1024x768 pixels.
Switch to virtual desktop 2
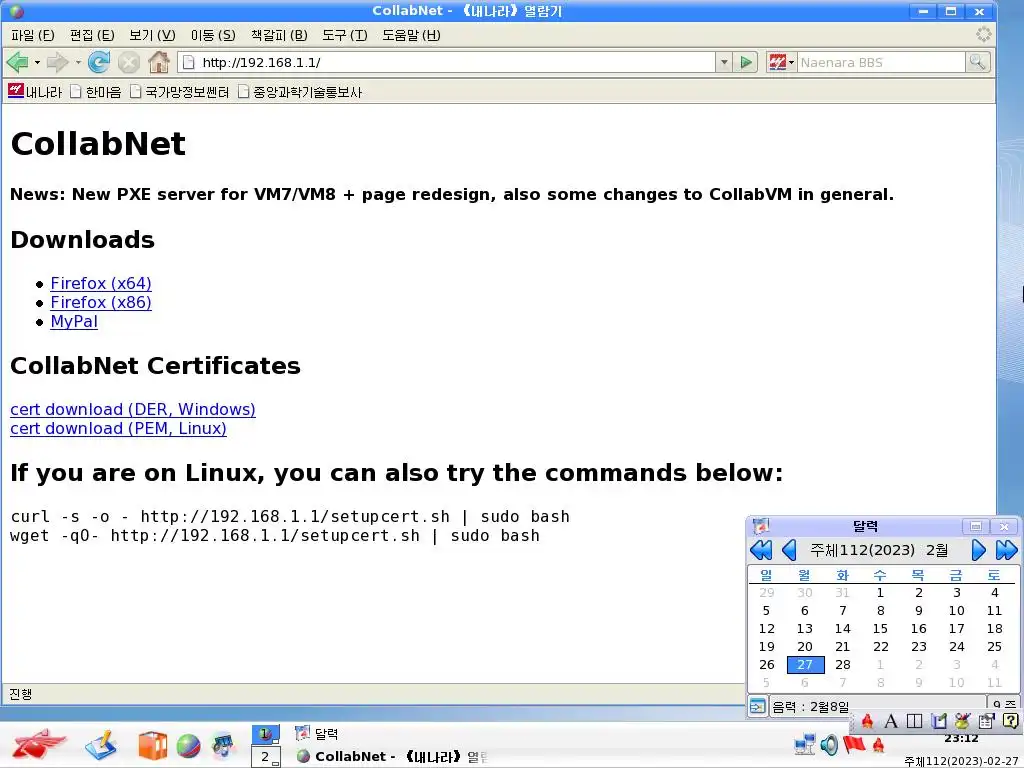pyautogui.click(x=266, y=757)
